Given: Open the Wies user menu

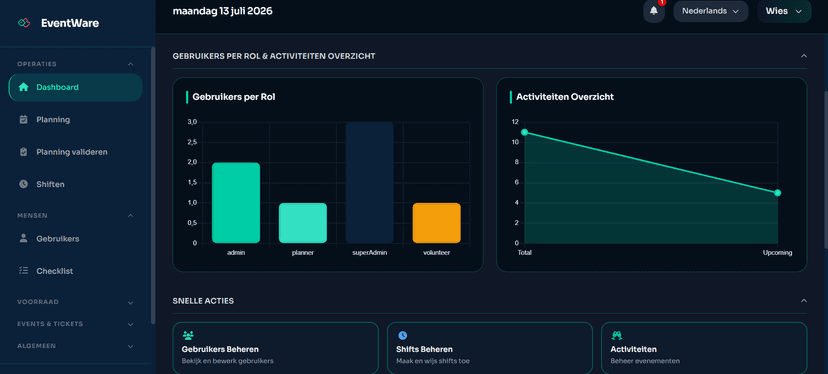Looking at the screenshot, I should point(784,11).
